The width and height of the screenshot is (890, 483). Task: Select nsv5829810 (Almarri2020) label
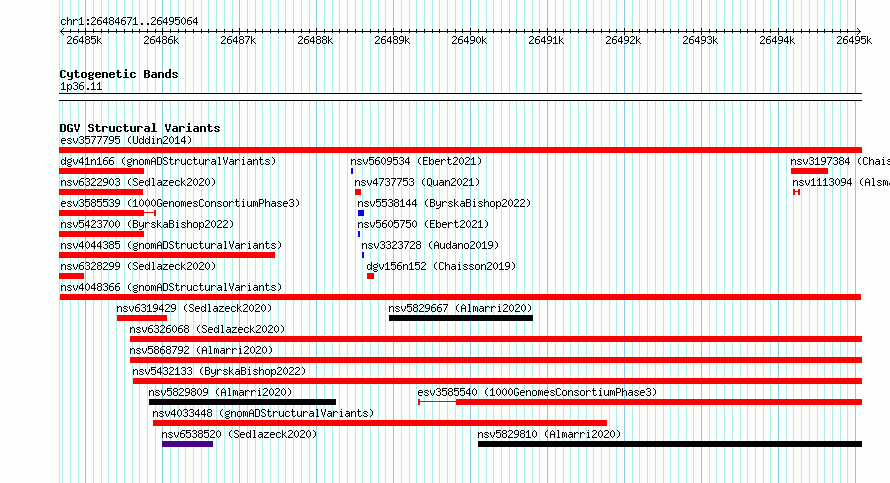click(x=549, y=434)
